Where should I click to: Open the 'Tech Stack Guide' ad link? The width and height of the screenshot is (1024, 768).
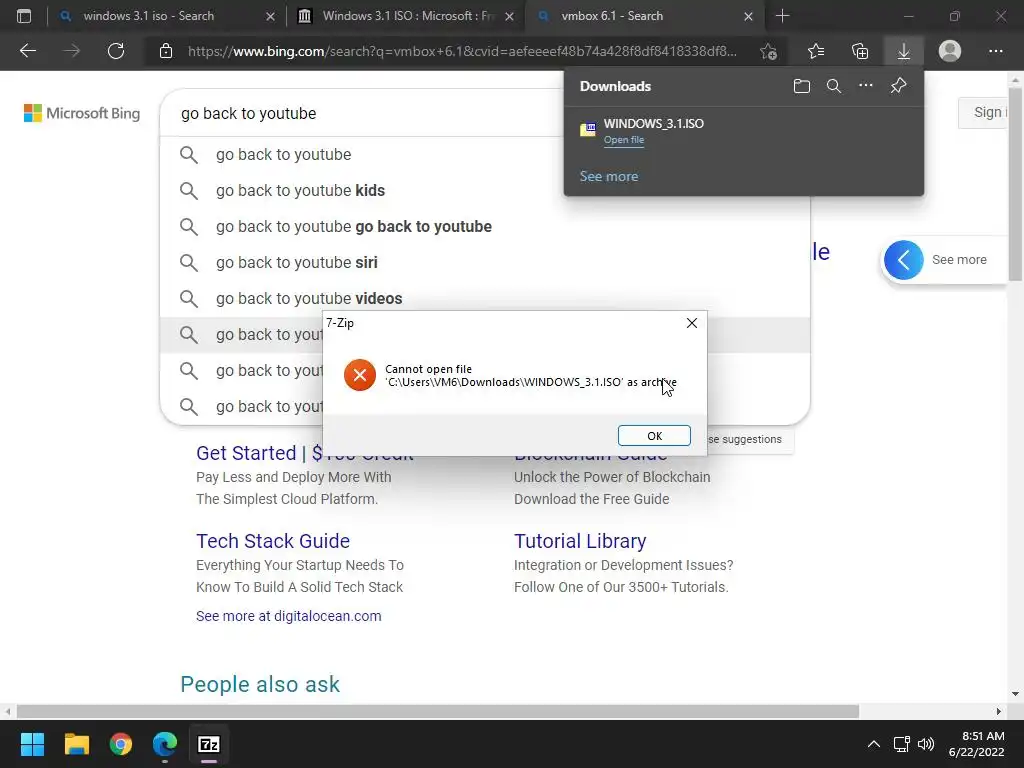(273, 541)
